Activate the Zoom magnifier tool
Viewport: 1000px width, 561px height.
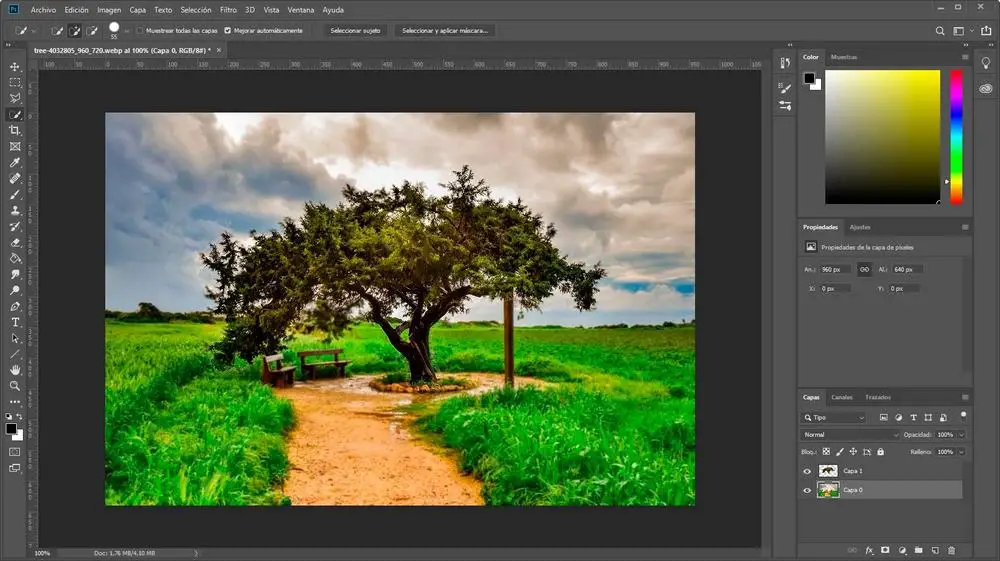[15, 385]
